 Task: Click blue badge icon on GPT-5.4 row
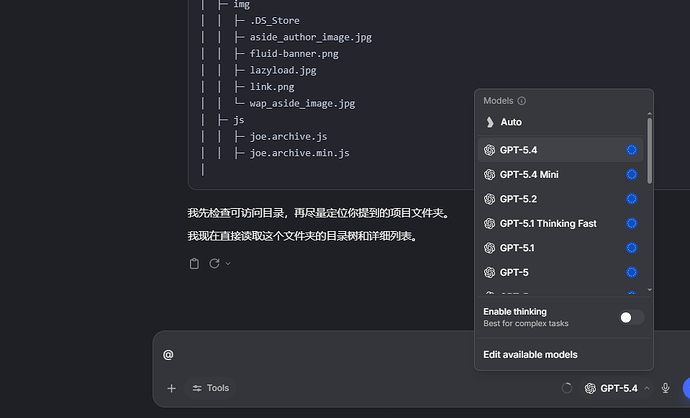pyautogui.click(x=631, y=150)
